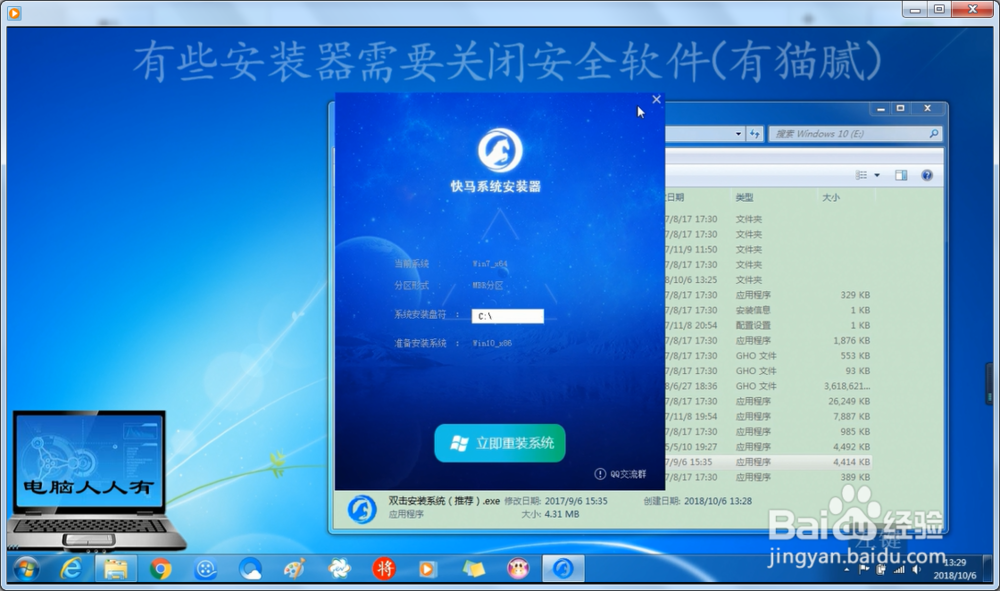
Task: Launch the Paint palette app from taskbar
Action: coord(295,569)
